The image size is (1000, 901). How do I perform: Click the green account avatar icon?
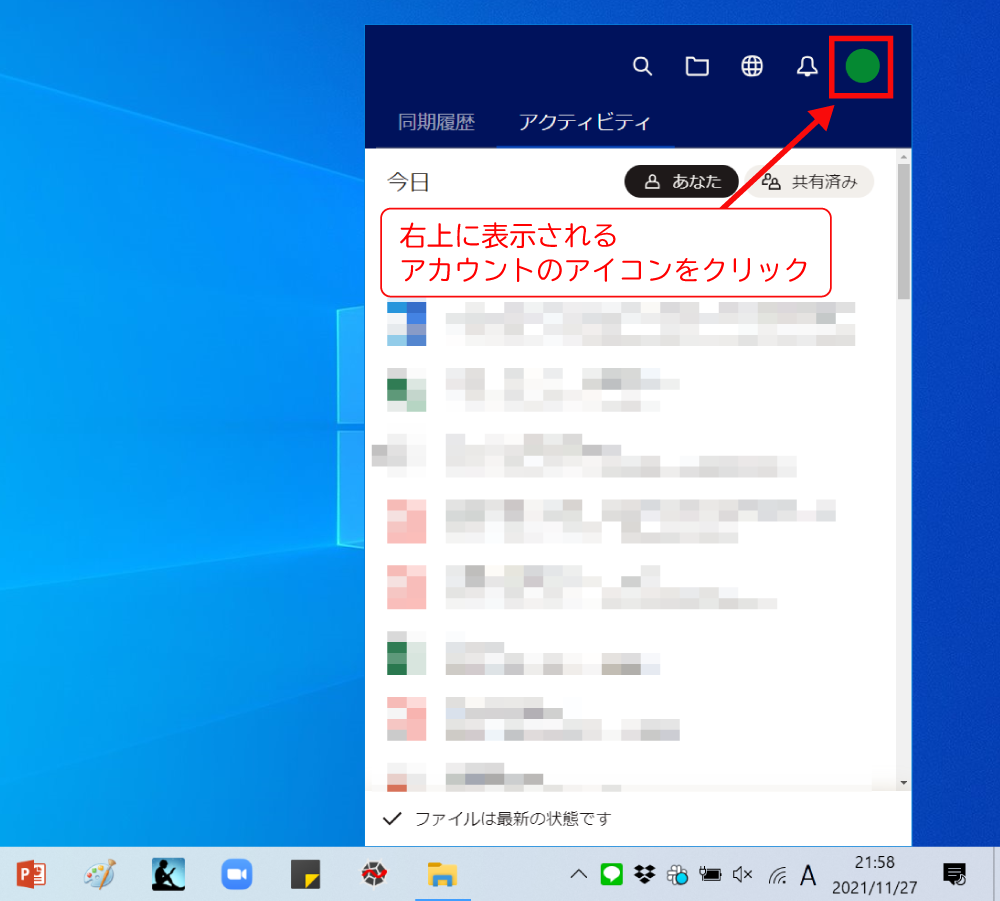862,67
